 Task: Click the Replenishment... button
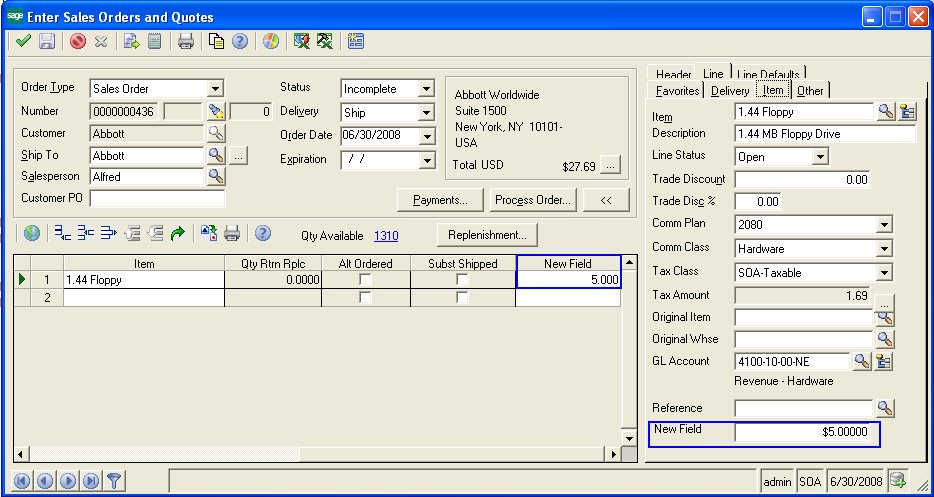point(487,235)
